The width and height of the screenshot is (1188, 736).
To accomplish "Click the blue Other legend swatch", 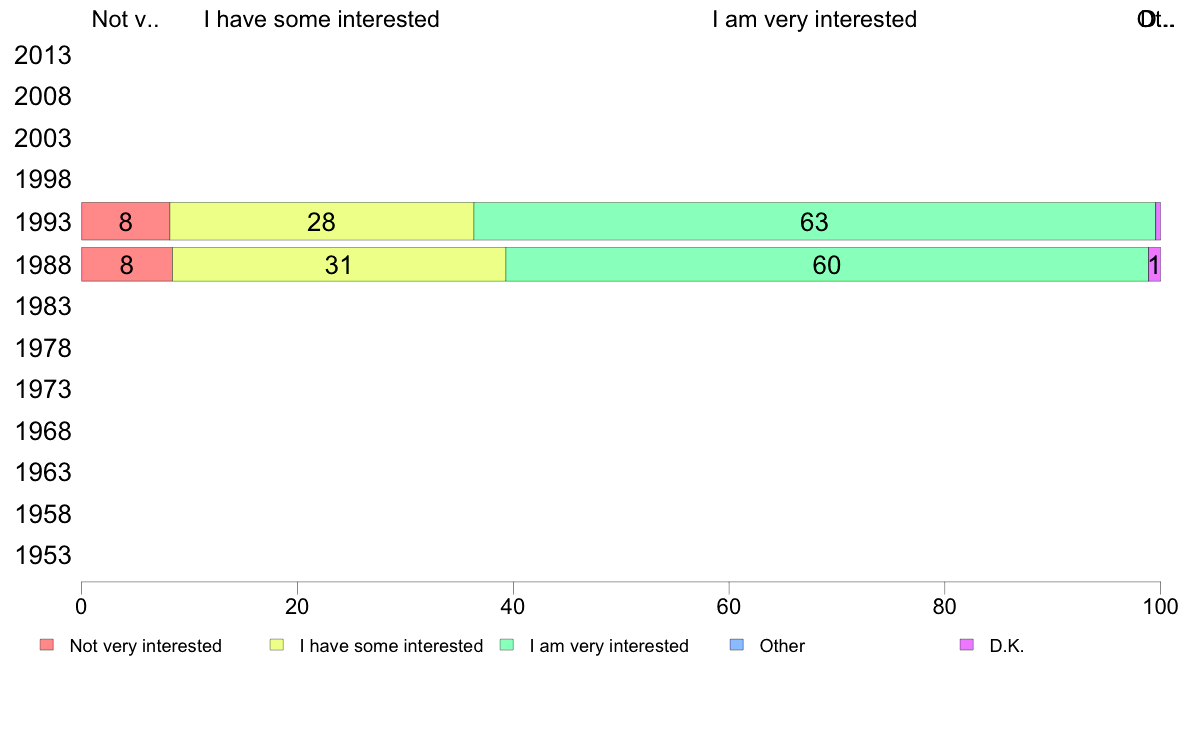I will [736, 645].
